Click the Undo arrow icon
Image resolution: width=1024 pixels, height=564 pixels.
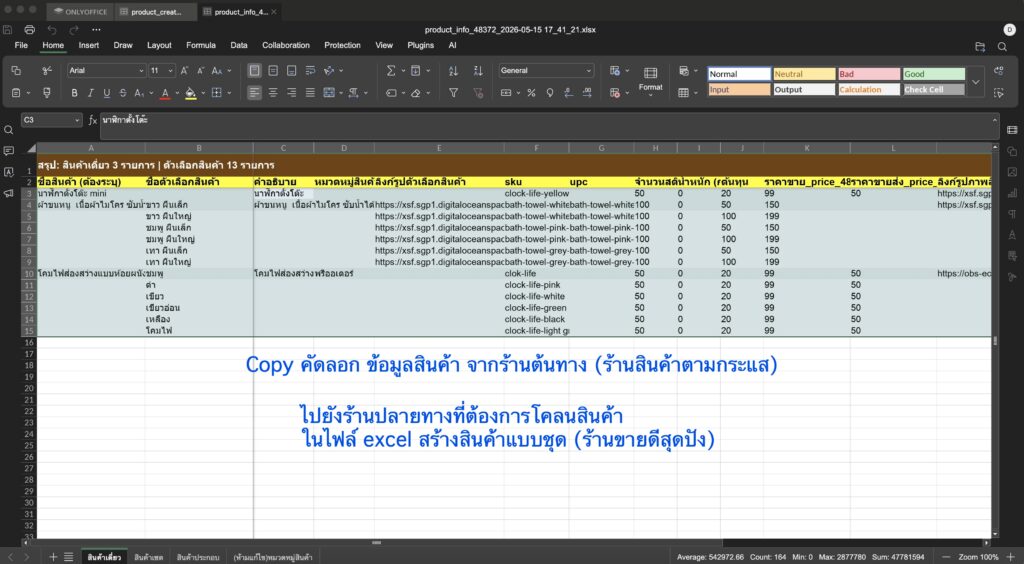[52, 29]
